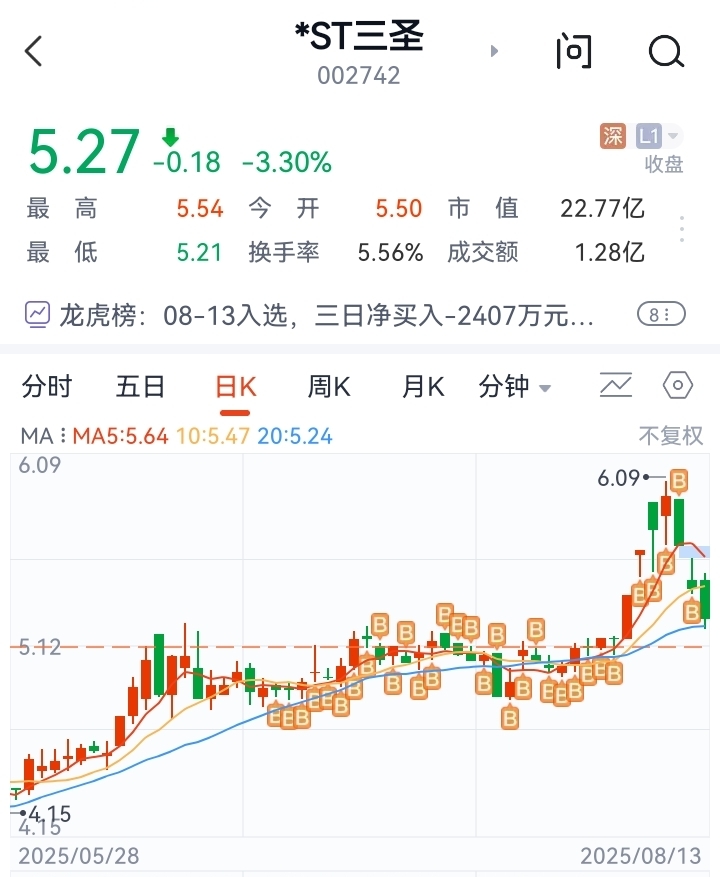Tap the 10:5.47 moving average value
Screen dimensions: 720x877
pyautogui.click(x=213, y=436)
